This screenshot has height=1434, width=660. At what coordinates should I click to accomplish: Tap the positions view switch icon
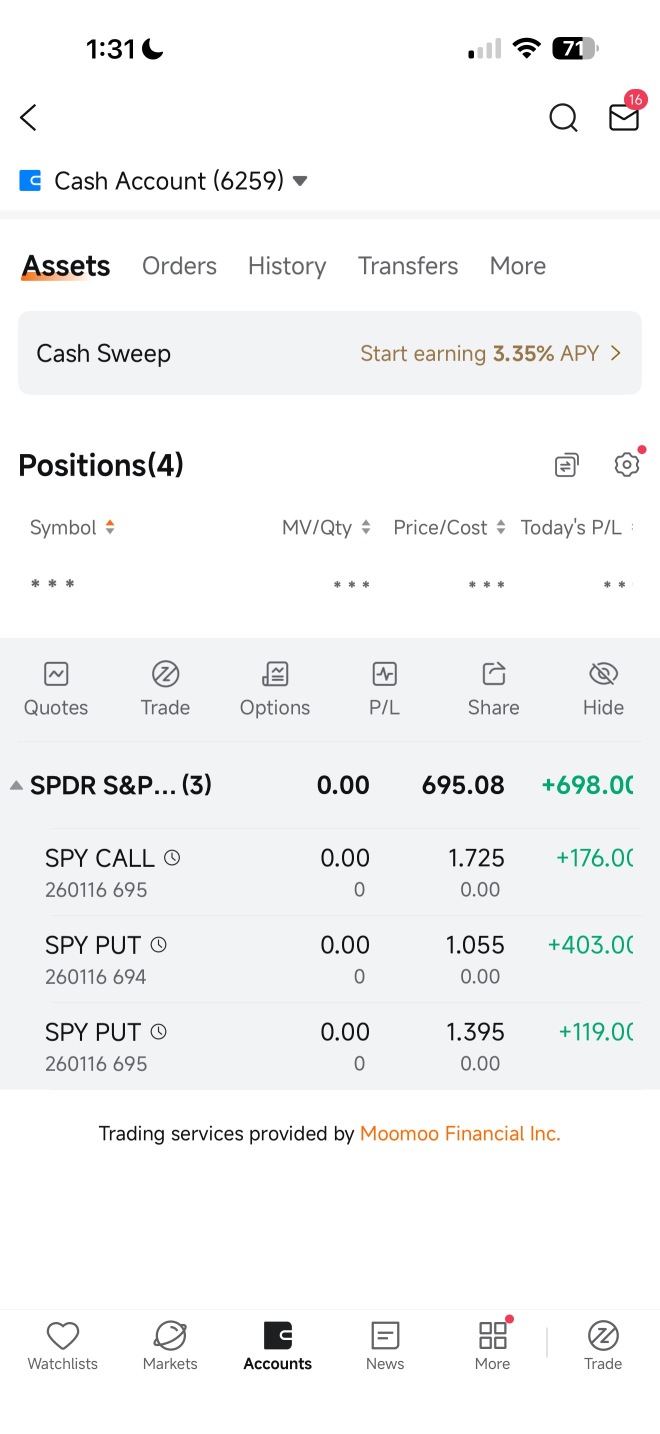click(567, 465)
